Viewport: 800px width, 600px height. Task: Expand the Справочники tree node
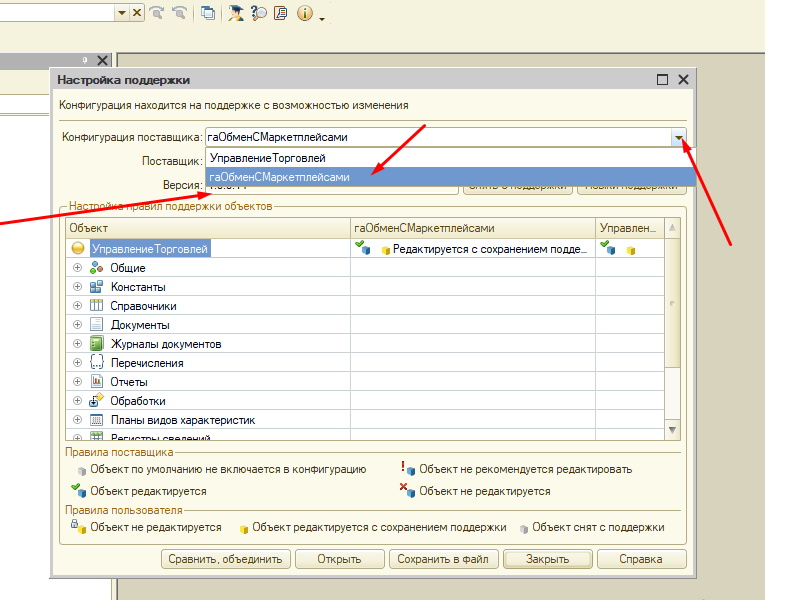[x=78, y=306]
